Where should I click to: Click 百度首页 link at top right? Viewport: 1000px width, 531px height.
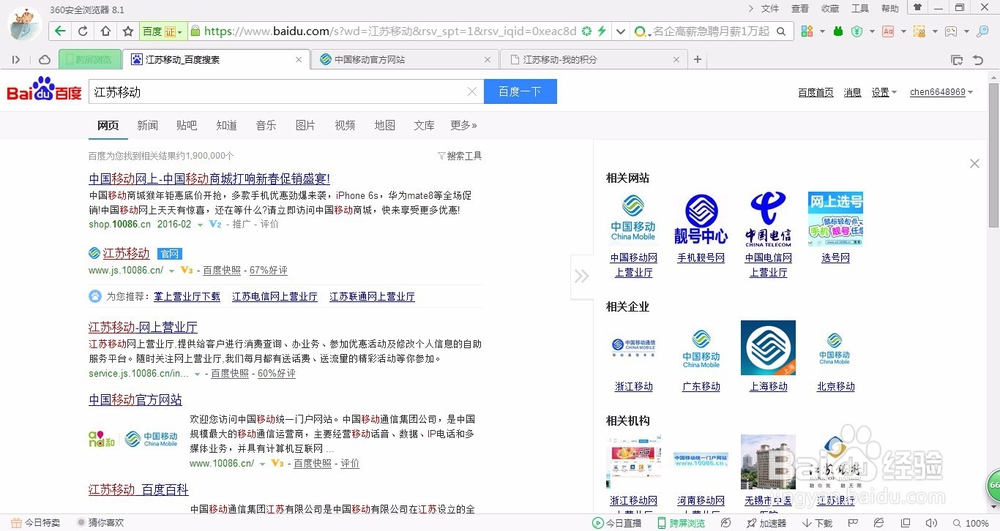tap(816, 92)
